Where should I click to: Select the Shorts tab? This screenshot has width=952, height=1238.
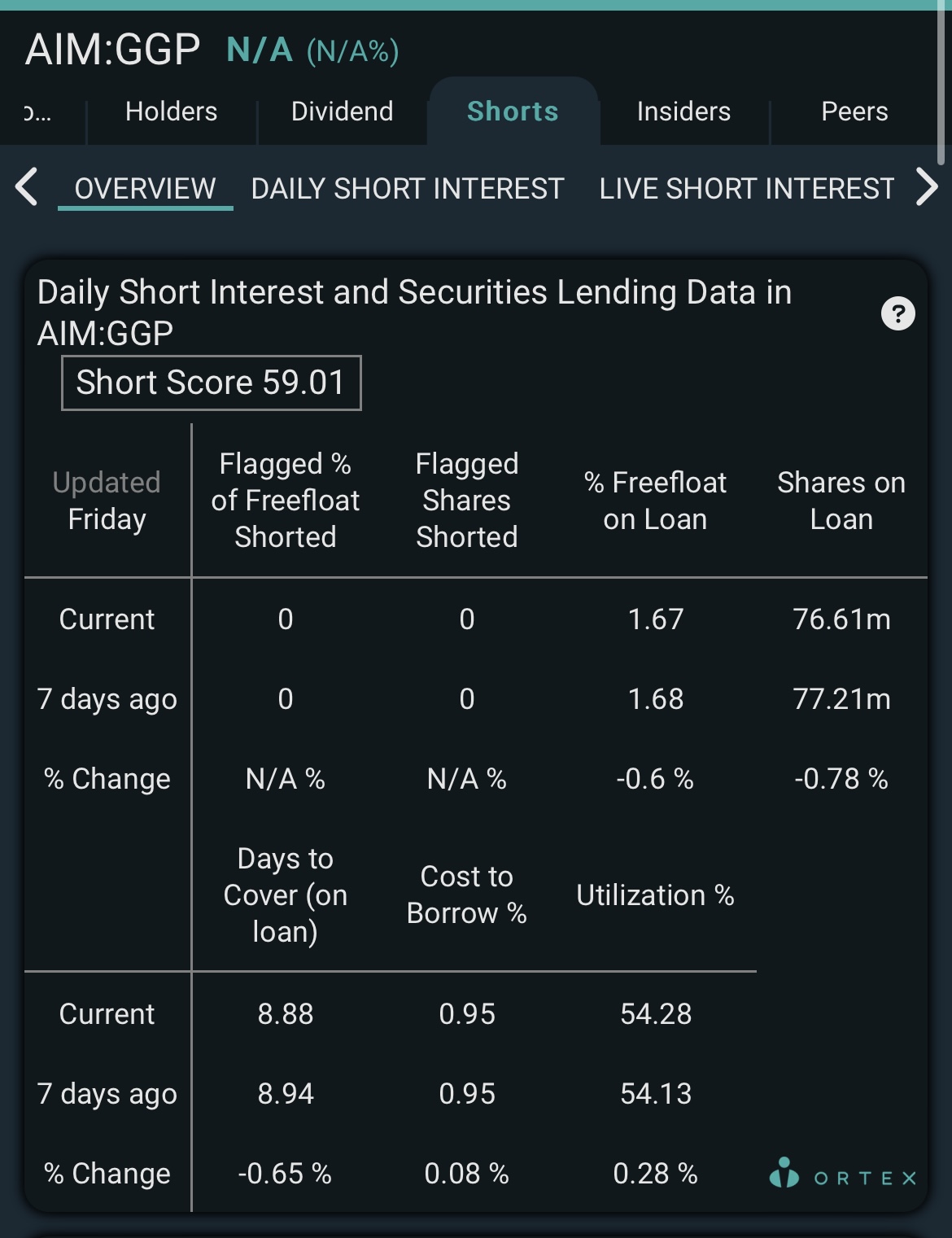tap(513, 112)
